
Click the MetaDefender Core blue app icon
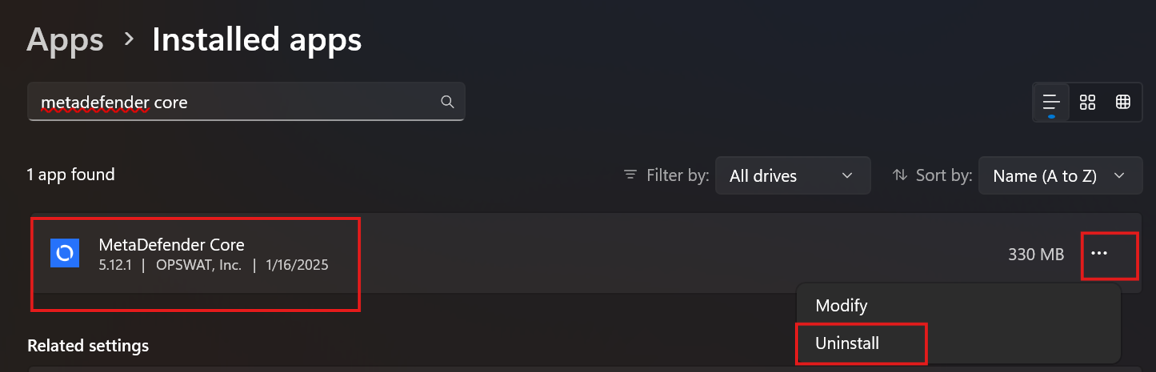[x=64, y=253]
